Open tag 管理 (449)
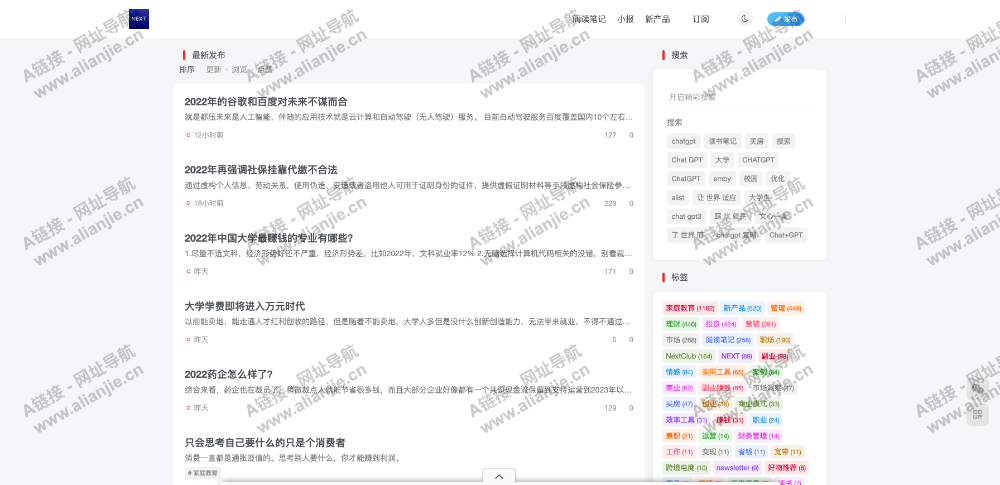Image resolution: width=1000 pixels, height=485 pixels. (786, 308)
